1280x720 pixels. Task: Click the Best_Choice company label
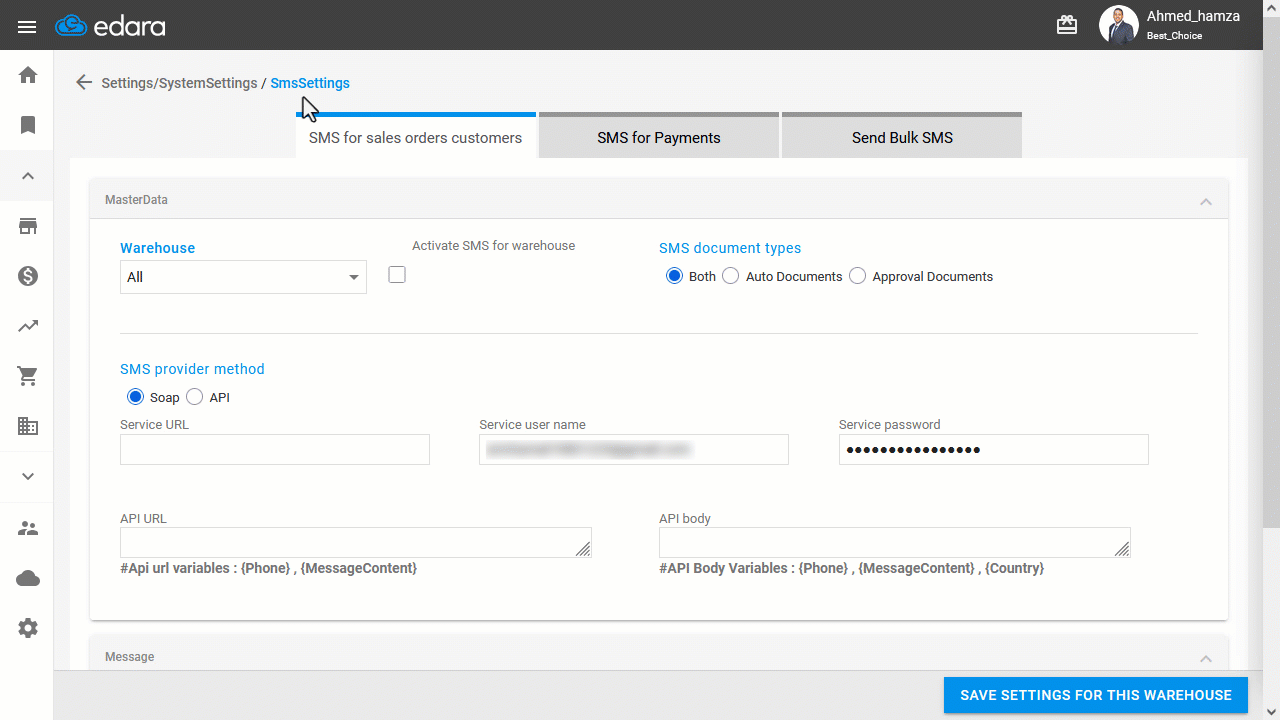pos(1174,36)
